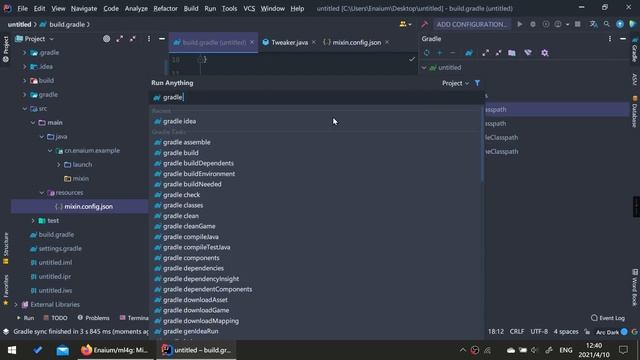Select gradle downloadMapping task
This screenshot has width=640, height=360.
316,321
